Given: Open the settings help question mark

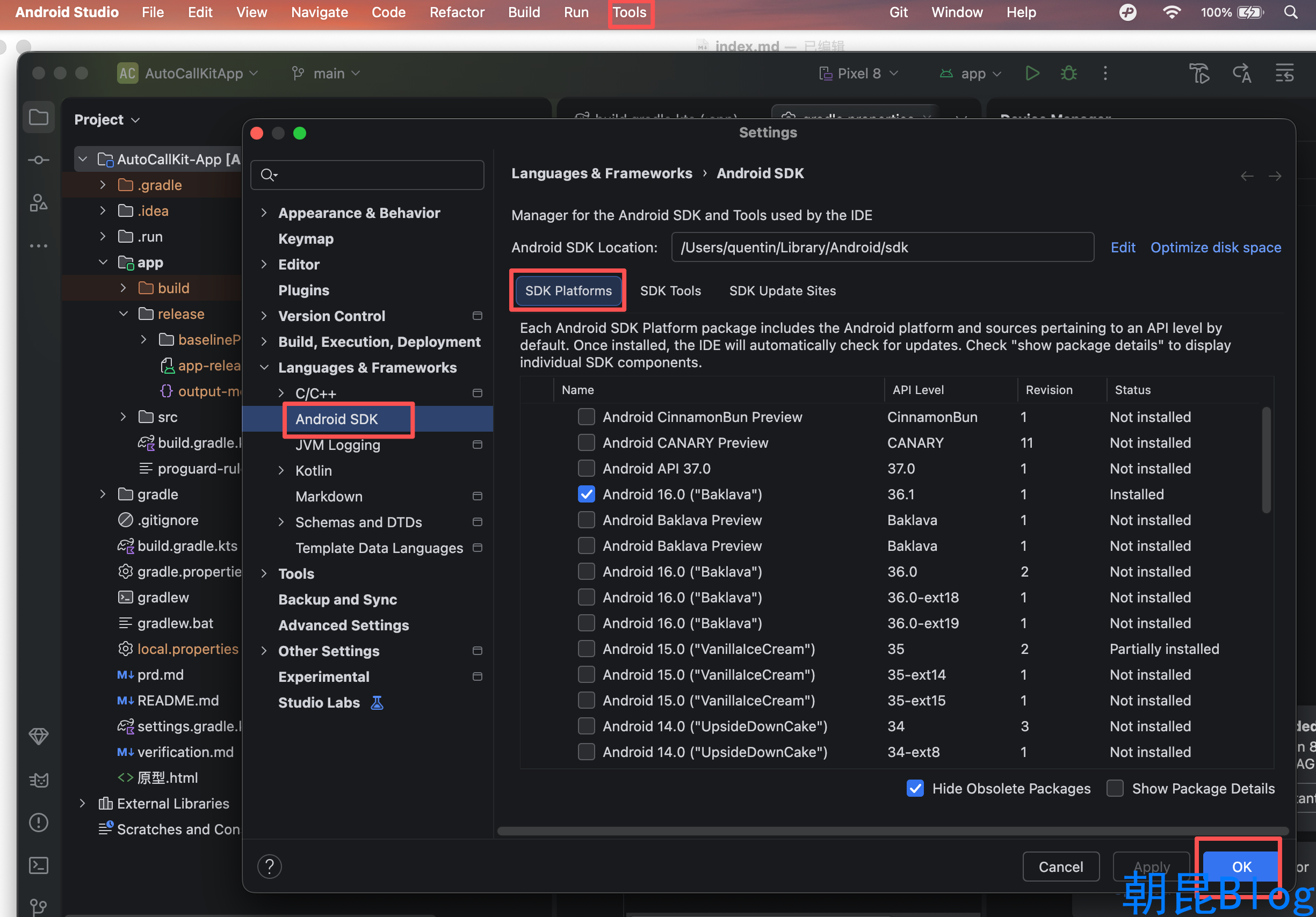Looking at the screenshot, I should tap(270, 867).
